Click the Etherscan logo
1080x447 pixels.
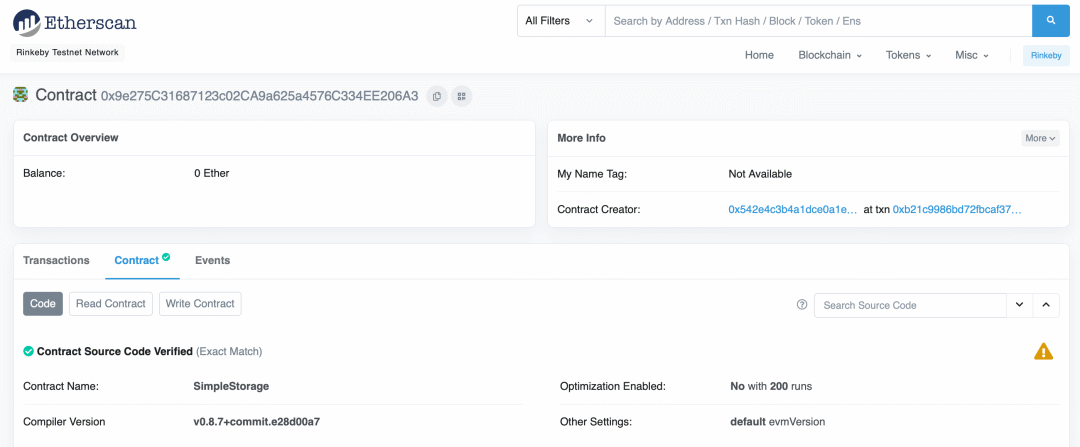pyautogui.click(x=75, y=22)
